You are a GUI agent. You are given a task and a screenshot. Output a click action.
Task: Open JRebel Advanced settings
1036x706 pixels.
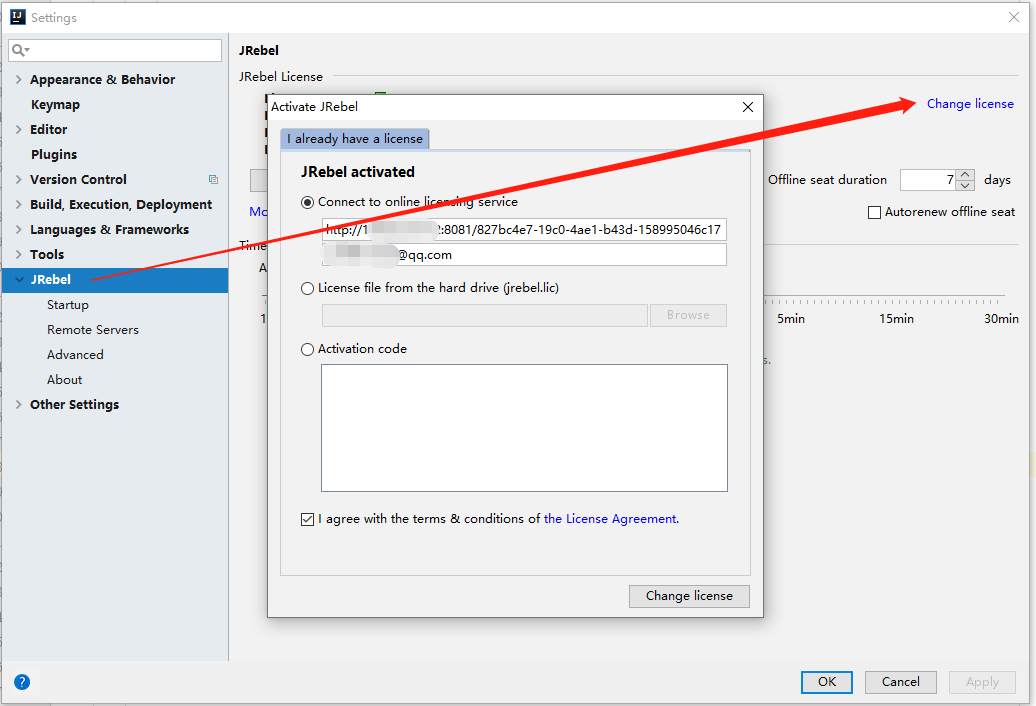tap(75, 355)
